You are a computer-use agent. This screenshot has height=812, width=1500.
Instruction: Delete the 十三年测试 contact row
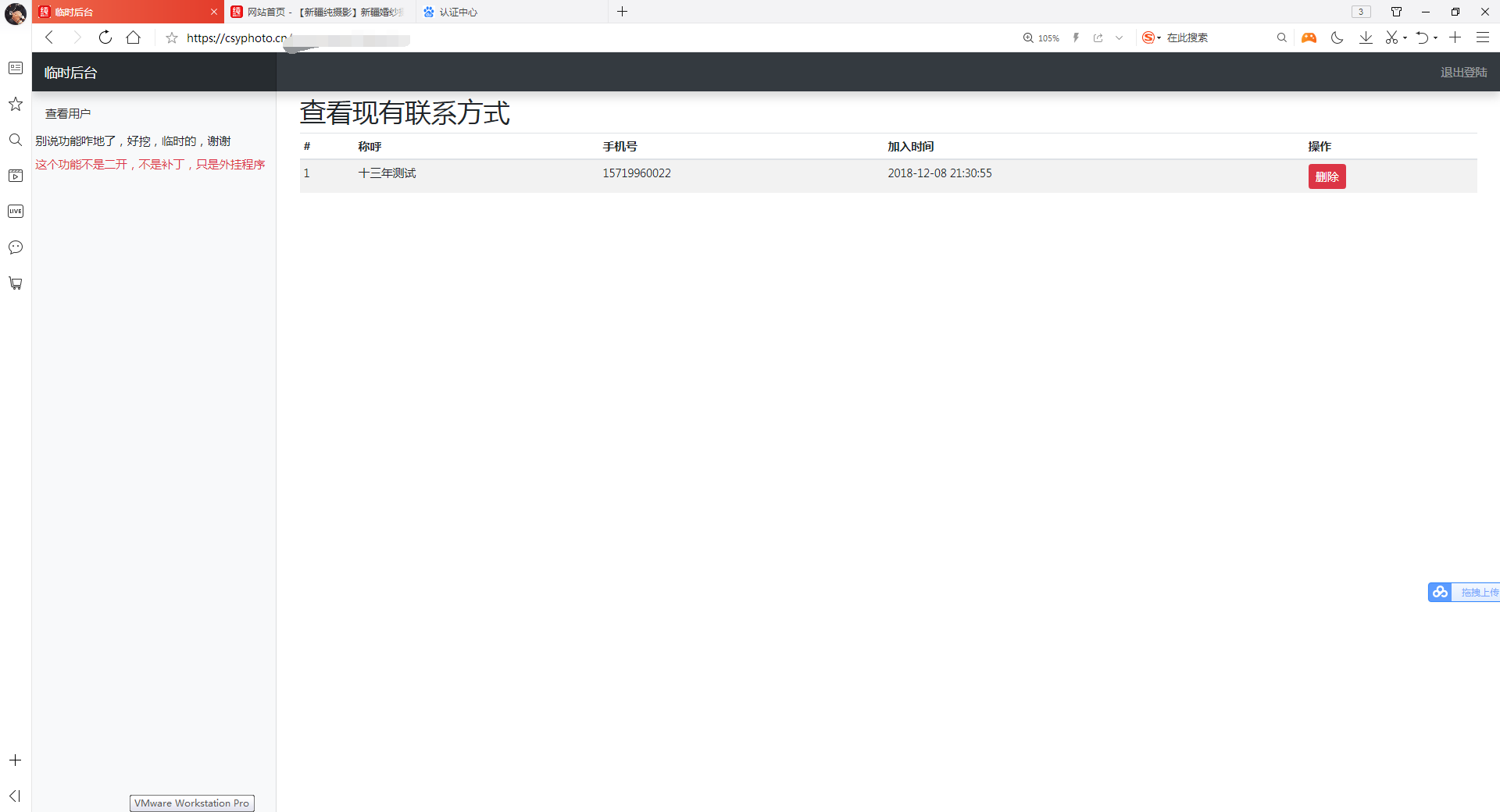click(x=1327, y=176)
